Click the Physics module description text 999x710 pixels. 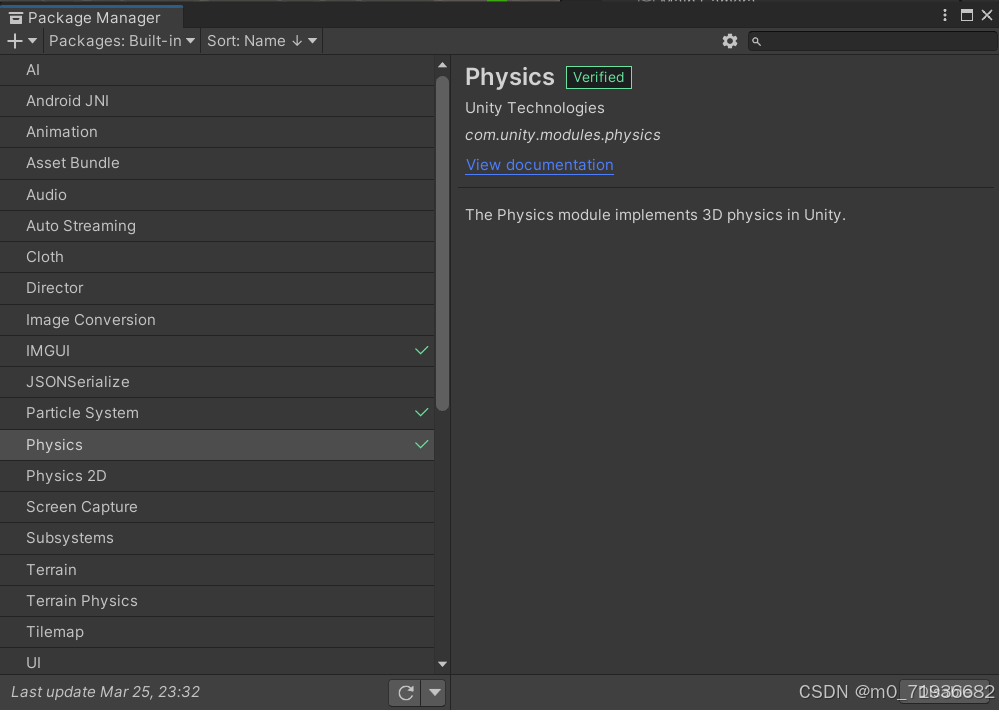[656, 215]
